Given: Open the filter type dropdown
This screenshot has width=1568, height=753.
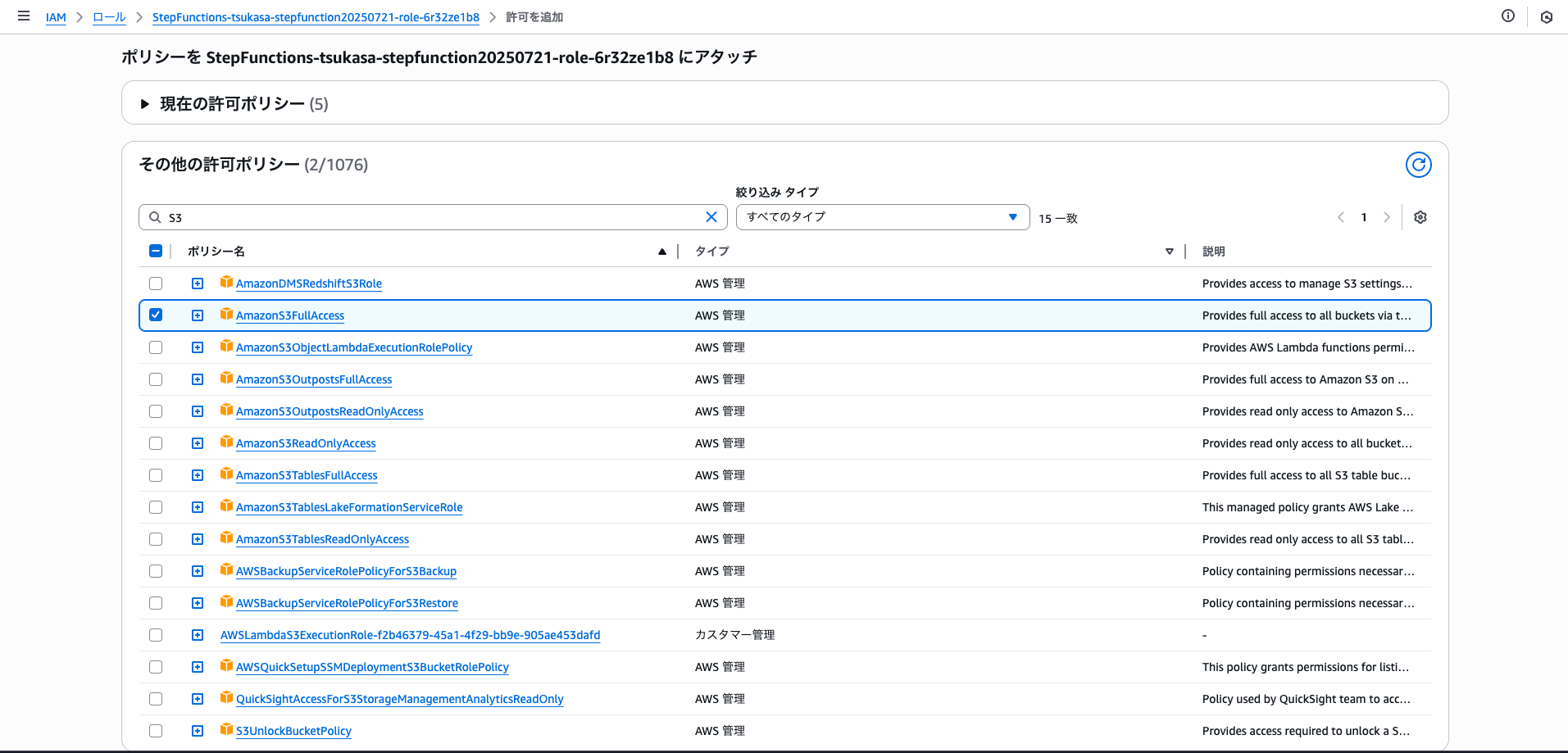Looking at the screenshot, I should click(883, 217).
